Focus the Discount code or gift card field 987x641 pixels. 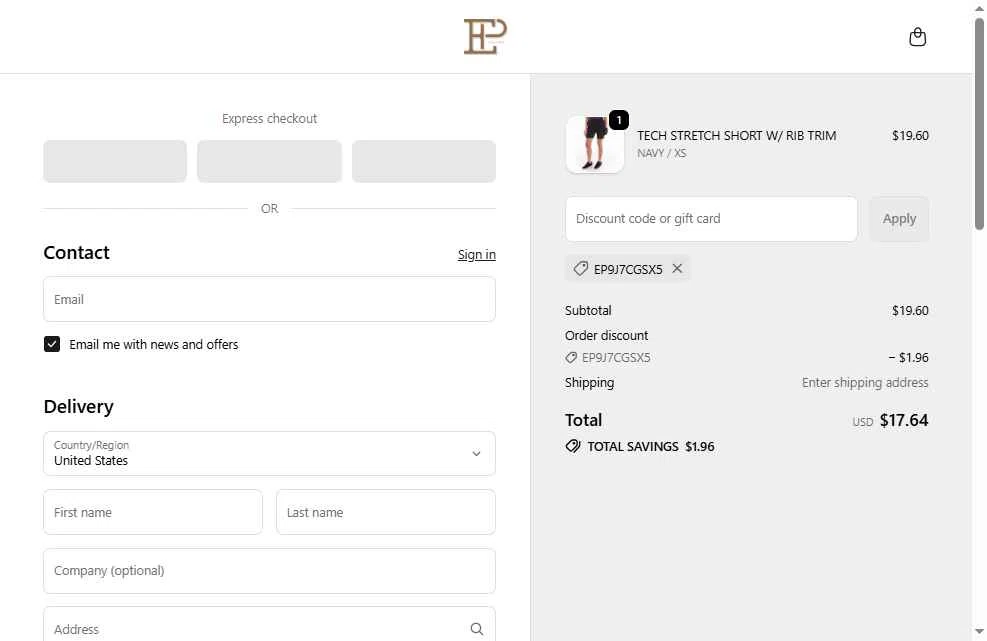point(711,218)
